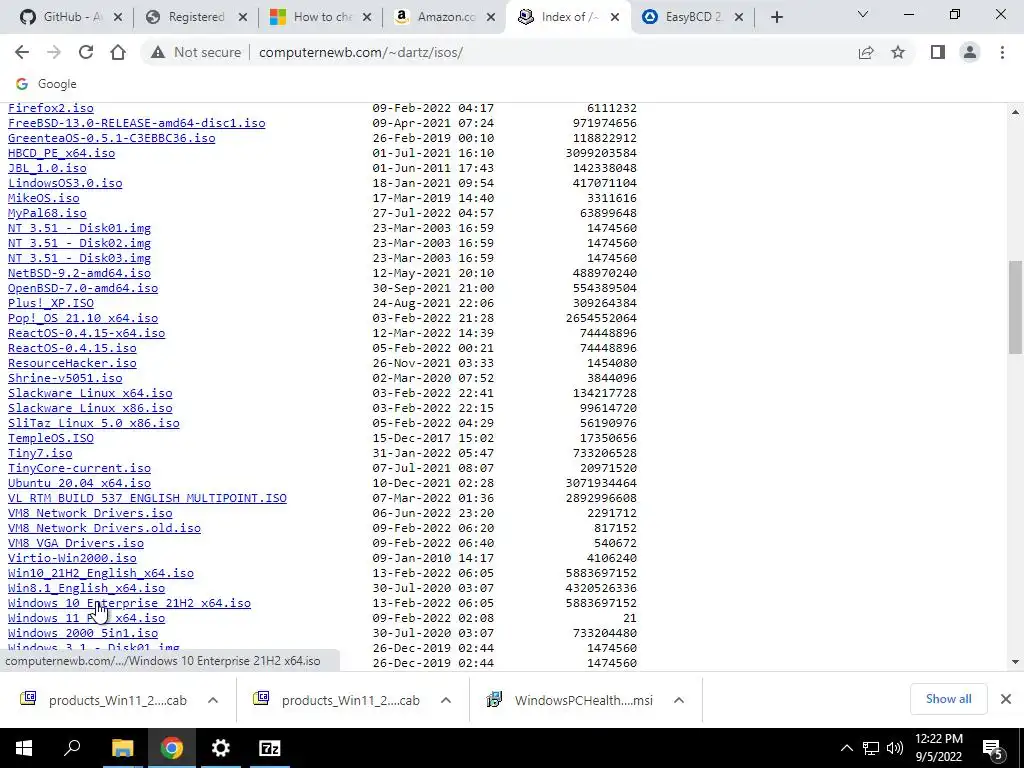Click the Pop!_OS 21.10 x64.iso link
Viewport: 1024px width, 768px height.
pyautogui.click(x=83, y=318)
